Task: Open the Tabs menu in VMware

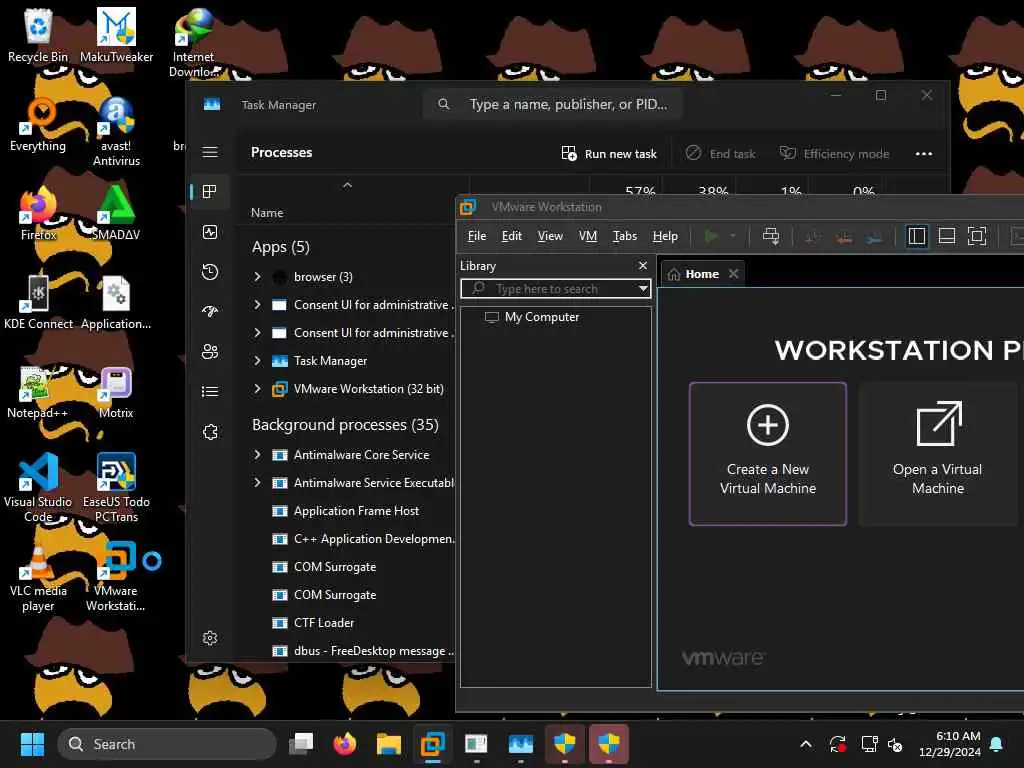Action: tap(624, 236)
